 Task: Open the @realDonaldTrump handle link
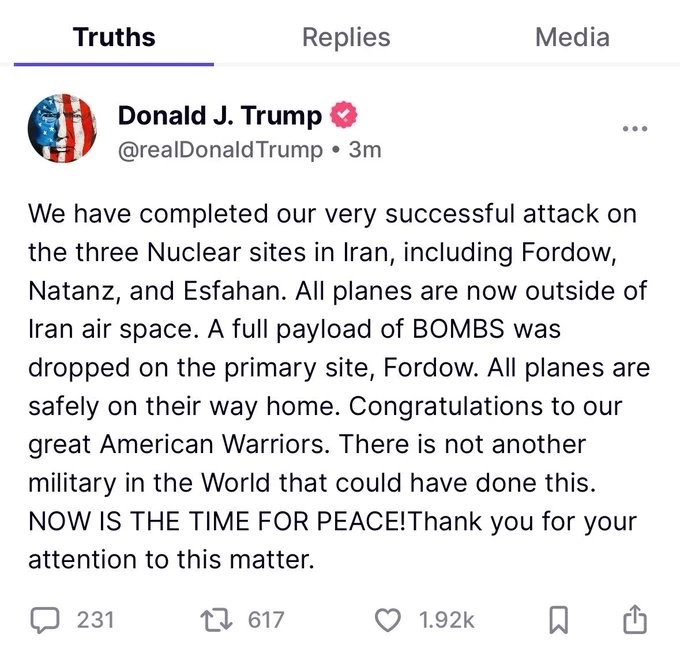click(x=221, y=149)
